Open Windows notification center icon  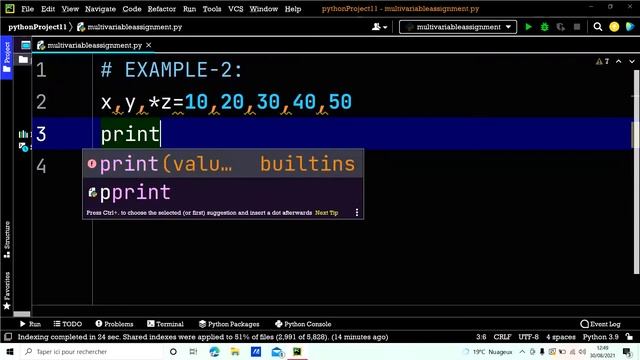pos(627,351)
